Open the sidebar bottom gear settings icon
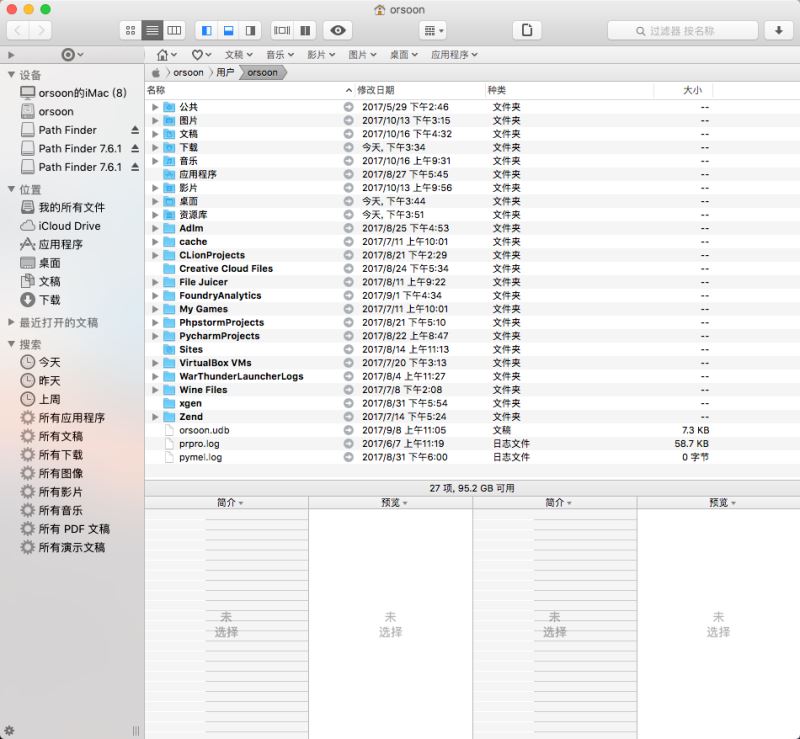This screenshot has height=739, width=800. click(9, 730)
